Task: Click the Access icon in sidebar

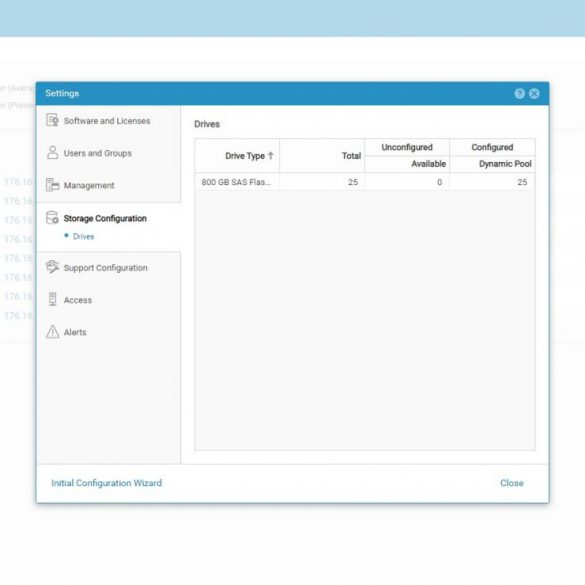Action: (x=53, y=299)
